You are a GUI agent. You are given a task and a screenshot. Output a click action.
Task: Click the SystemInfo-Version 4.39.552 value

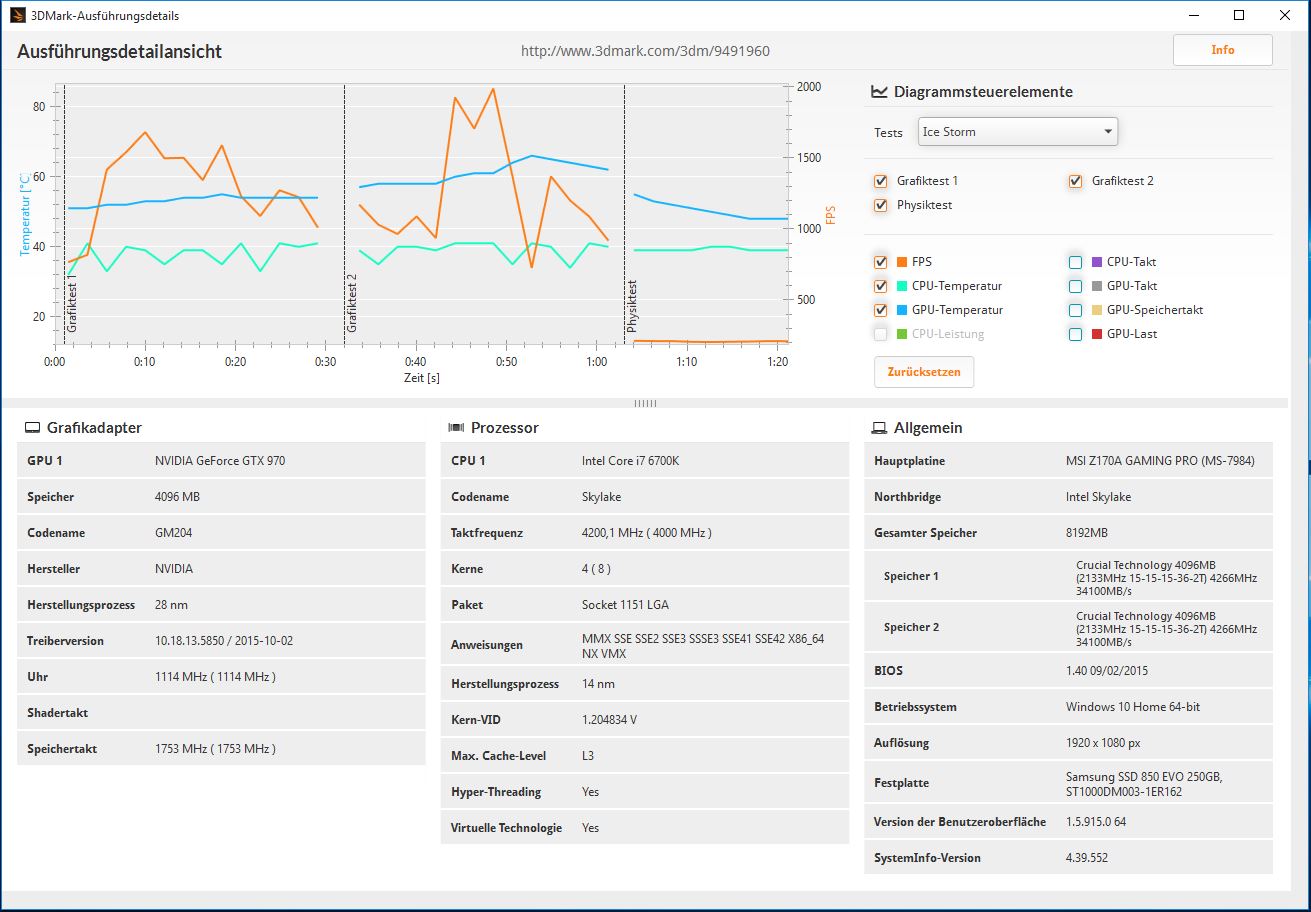pos(1087,858)
